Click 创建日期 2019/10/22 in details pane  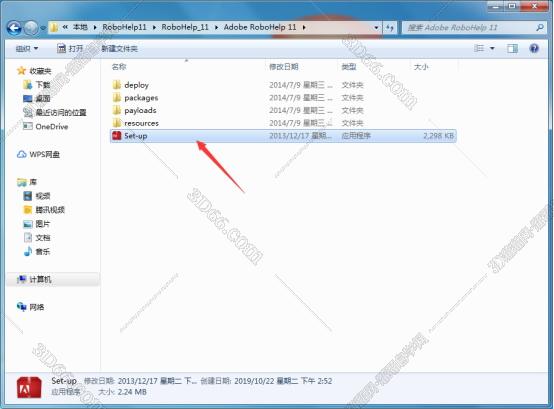point(266,381)
